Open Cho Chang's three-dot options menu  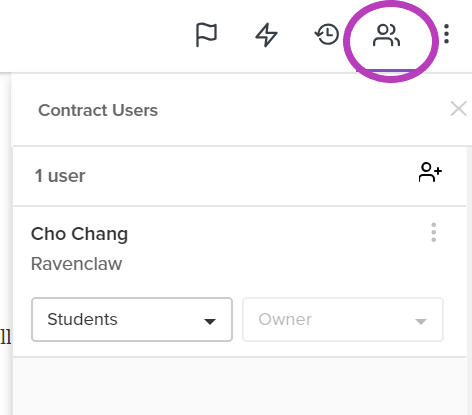coord(433,232)
